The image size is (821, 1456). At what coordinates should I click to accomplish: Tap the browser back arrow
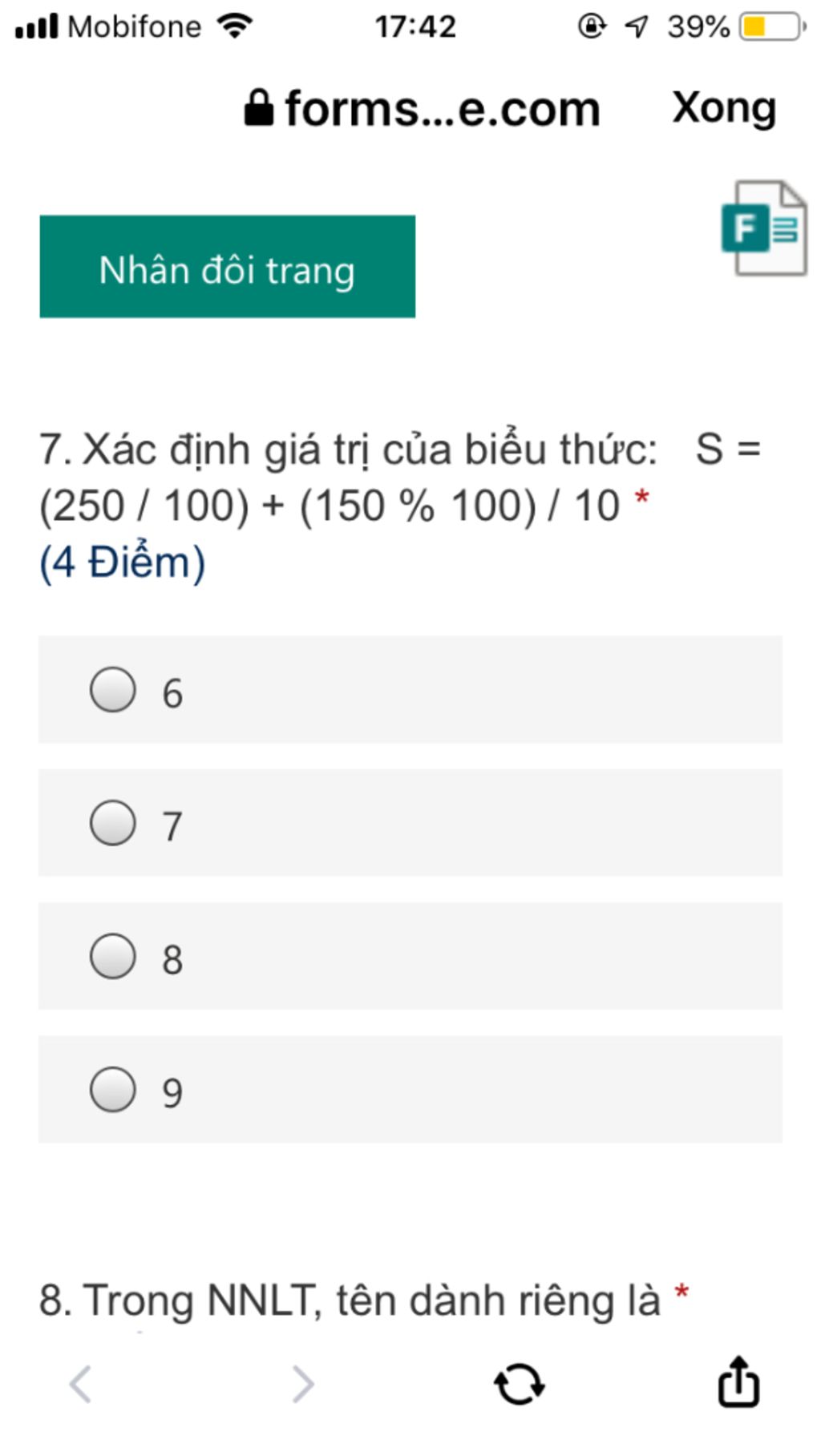tap(80, 1384)
